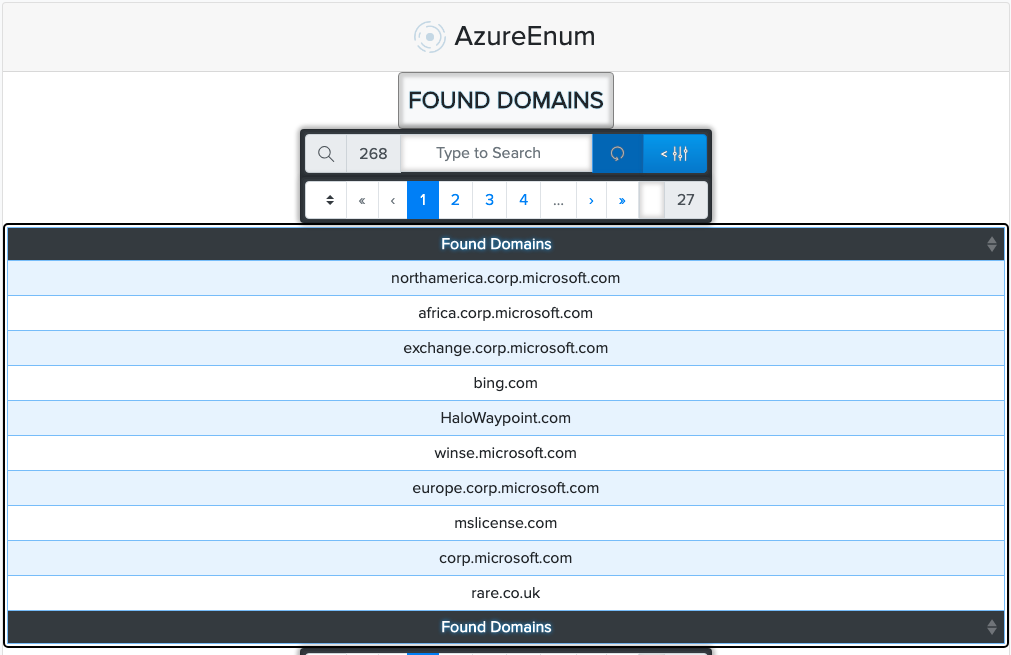Click the AzureEnum title text

[x=525, y=36]
